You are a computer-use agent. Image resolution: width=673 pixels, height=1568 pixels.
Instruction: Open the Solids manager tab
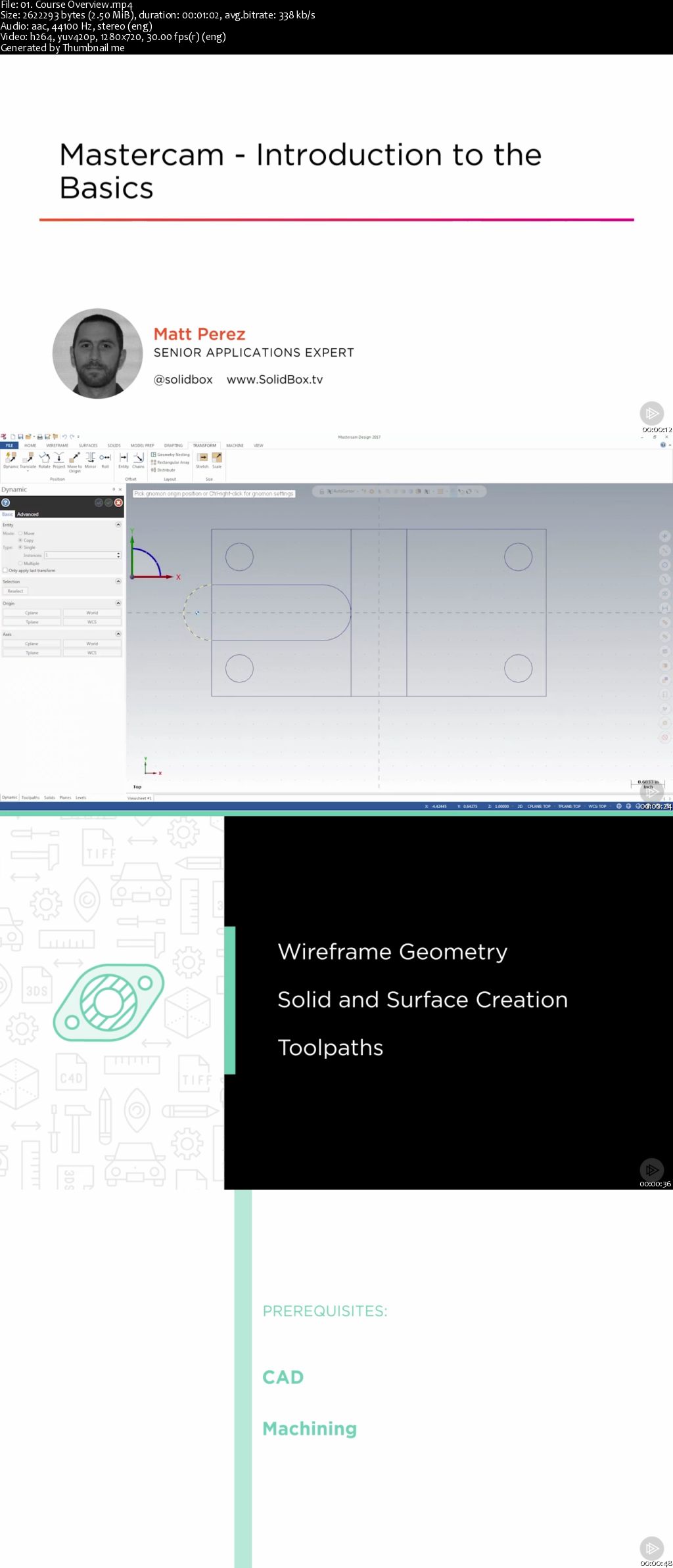49,797
